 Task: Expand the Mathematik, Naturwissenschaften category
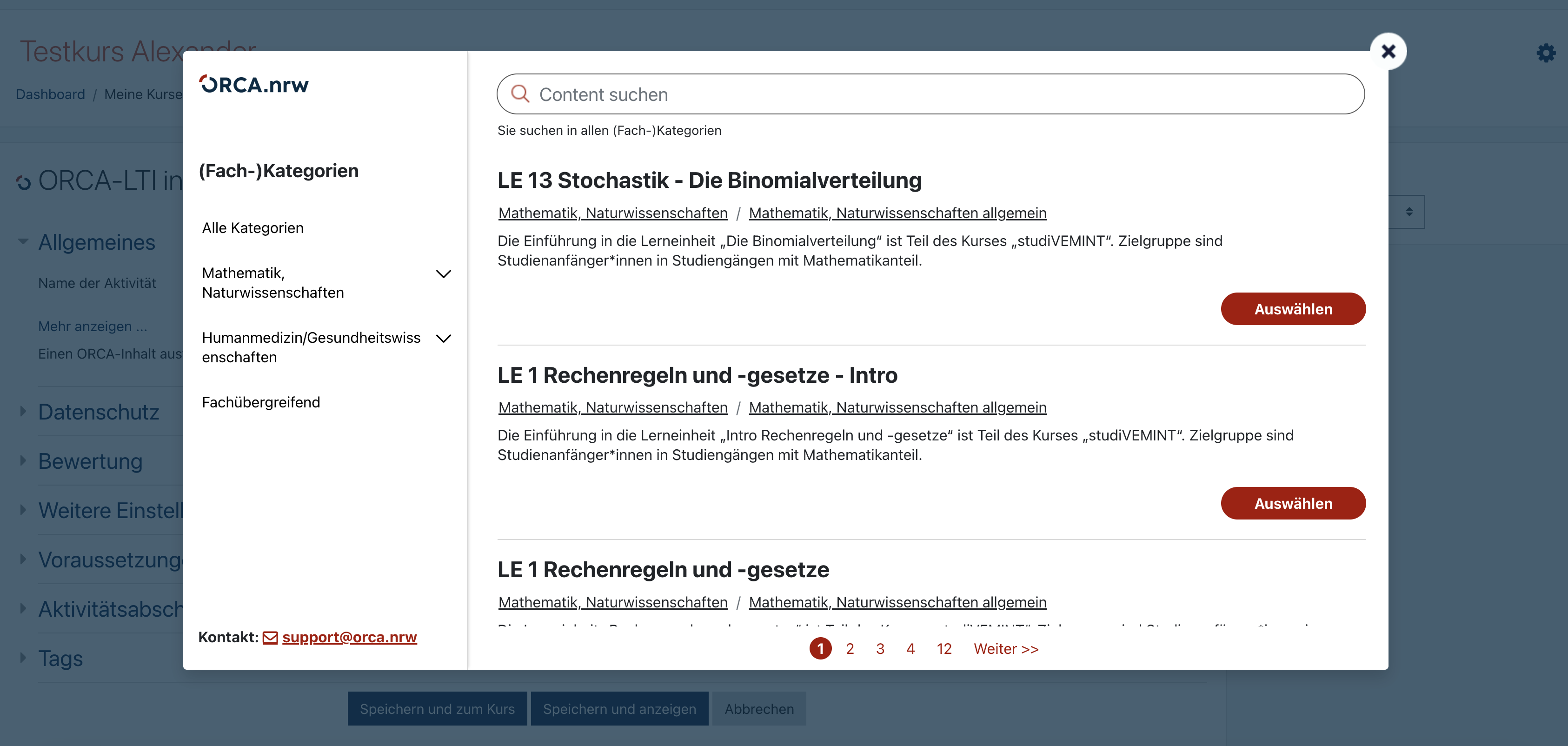444,273
